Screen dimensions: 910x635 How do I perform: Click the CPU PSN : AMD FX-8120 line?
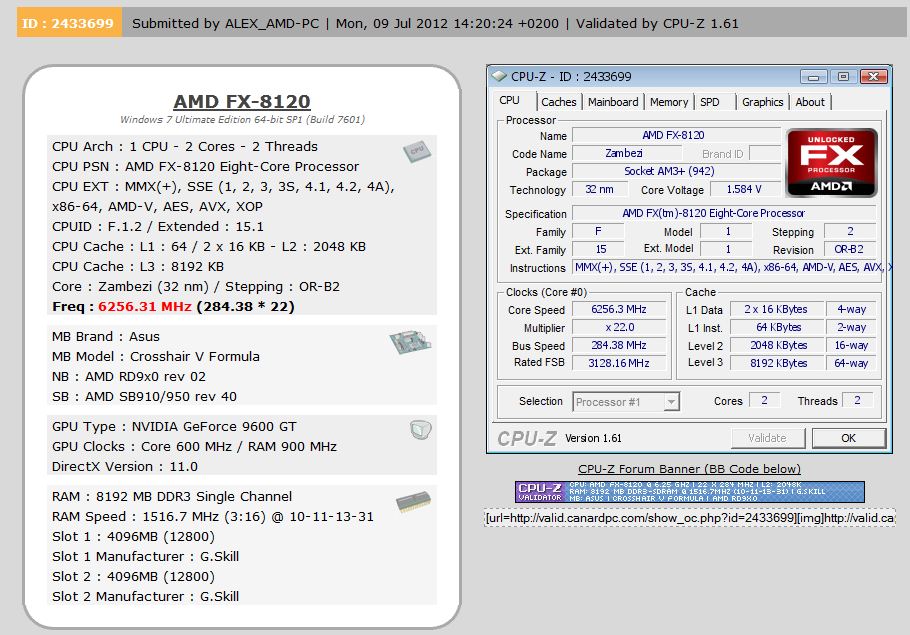point(205,167)
